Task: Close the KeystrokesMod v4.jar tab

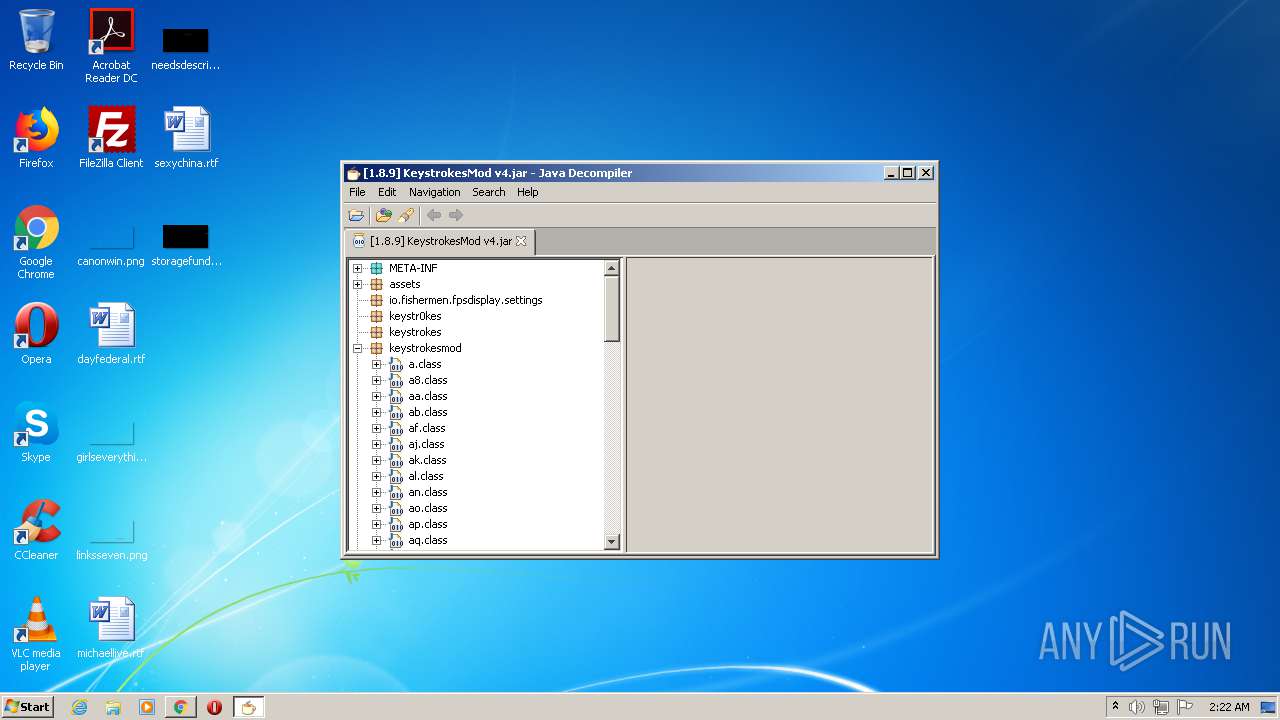Action: pos(521,241)
